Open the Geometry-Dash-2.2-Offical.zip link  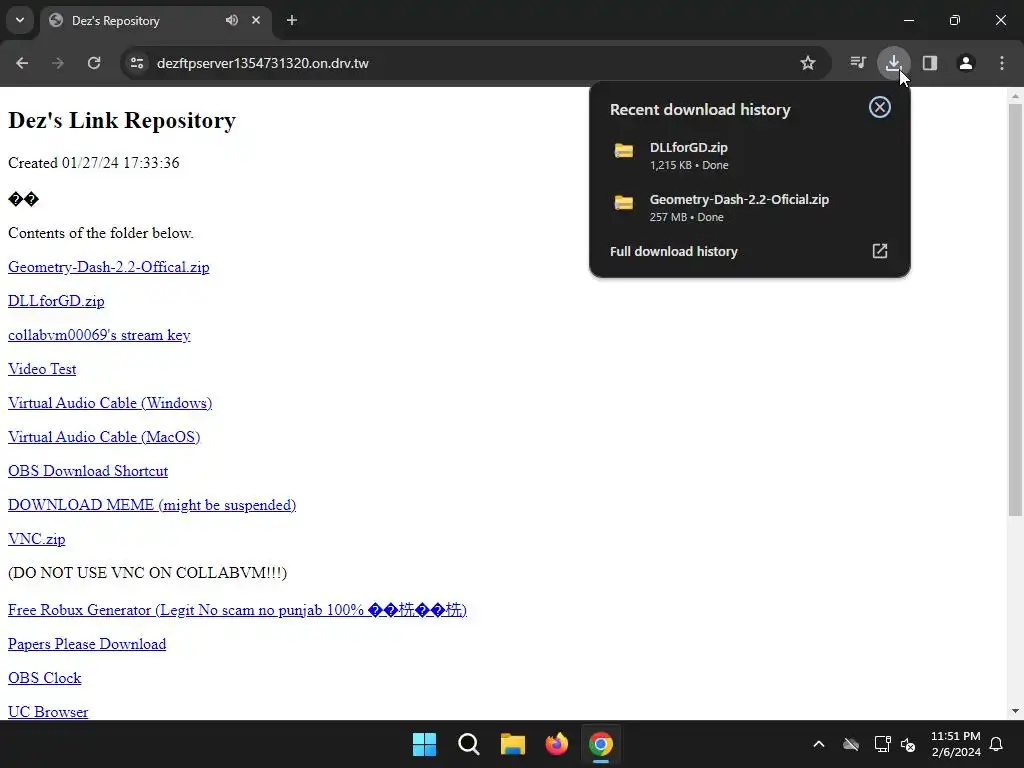pyautogui.click(x=108, y=267)
